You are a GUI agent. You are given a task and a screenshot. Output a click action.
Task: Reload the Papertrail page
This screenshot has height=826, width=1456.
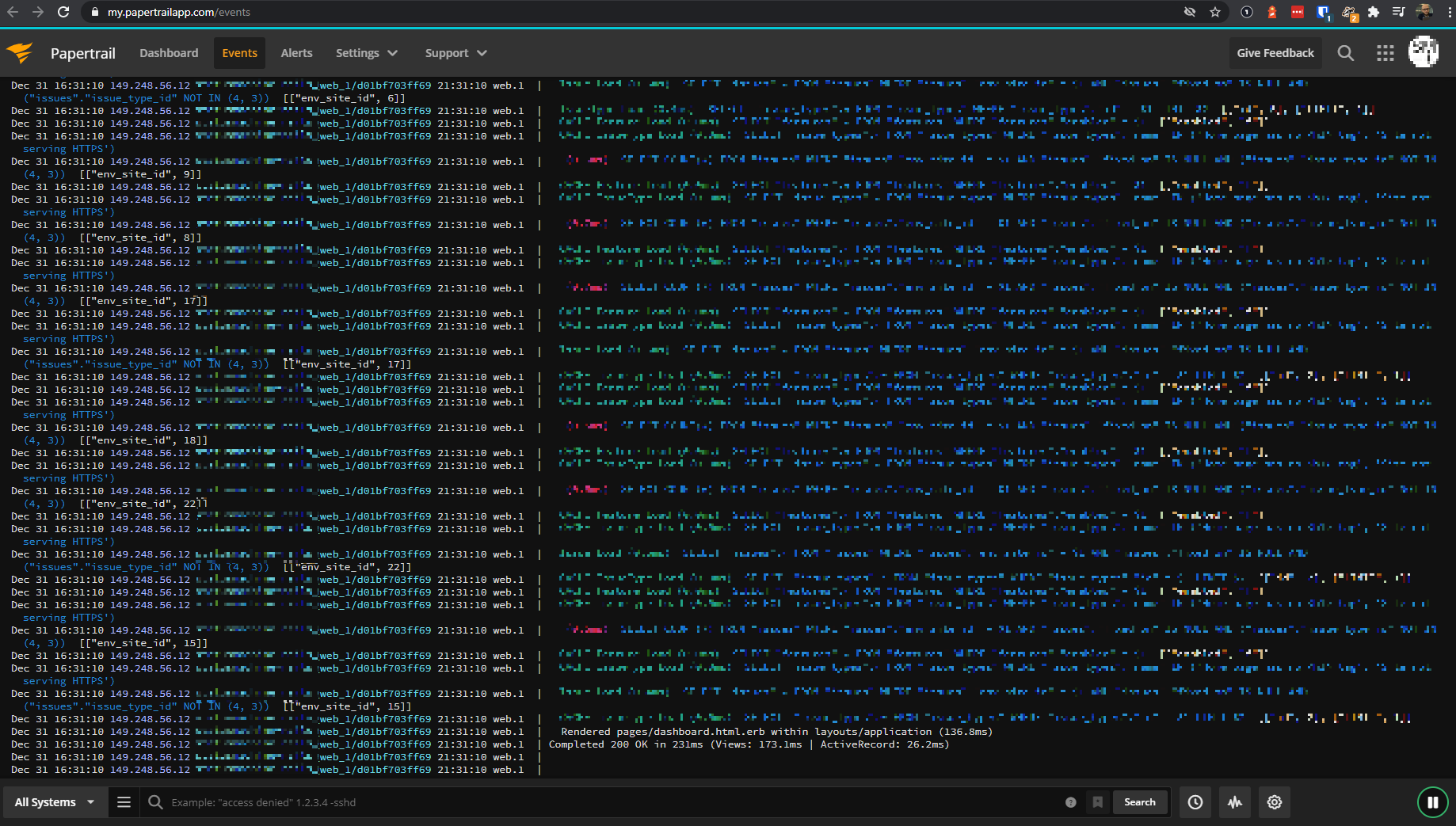[x=64, y=12]
